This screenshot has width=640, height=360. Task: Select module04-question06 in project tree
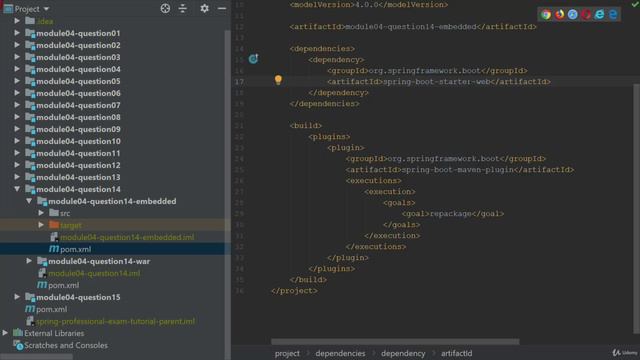[x=78, y=93]
